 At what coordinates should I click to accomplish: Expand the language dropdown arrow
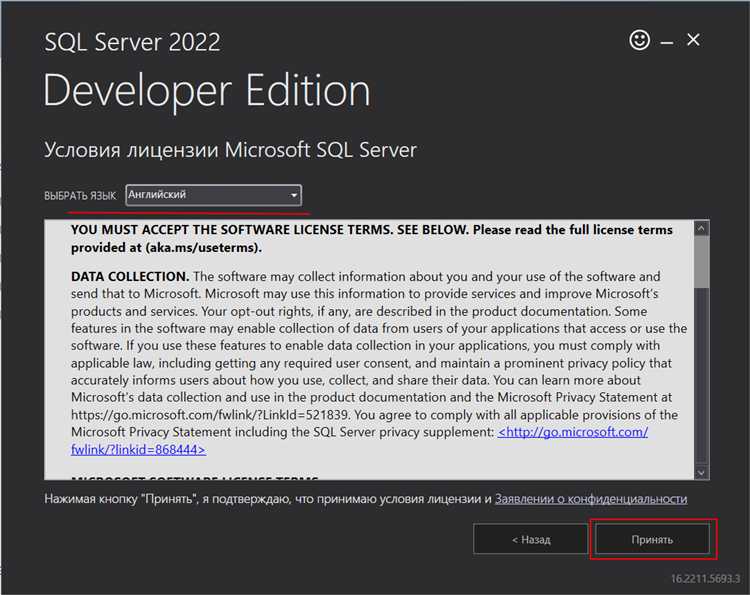click(x=293, y=195)
